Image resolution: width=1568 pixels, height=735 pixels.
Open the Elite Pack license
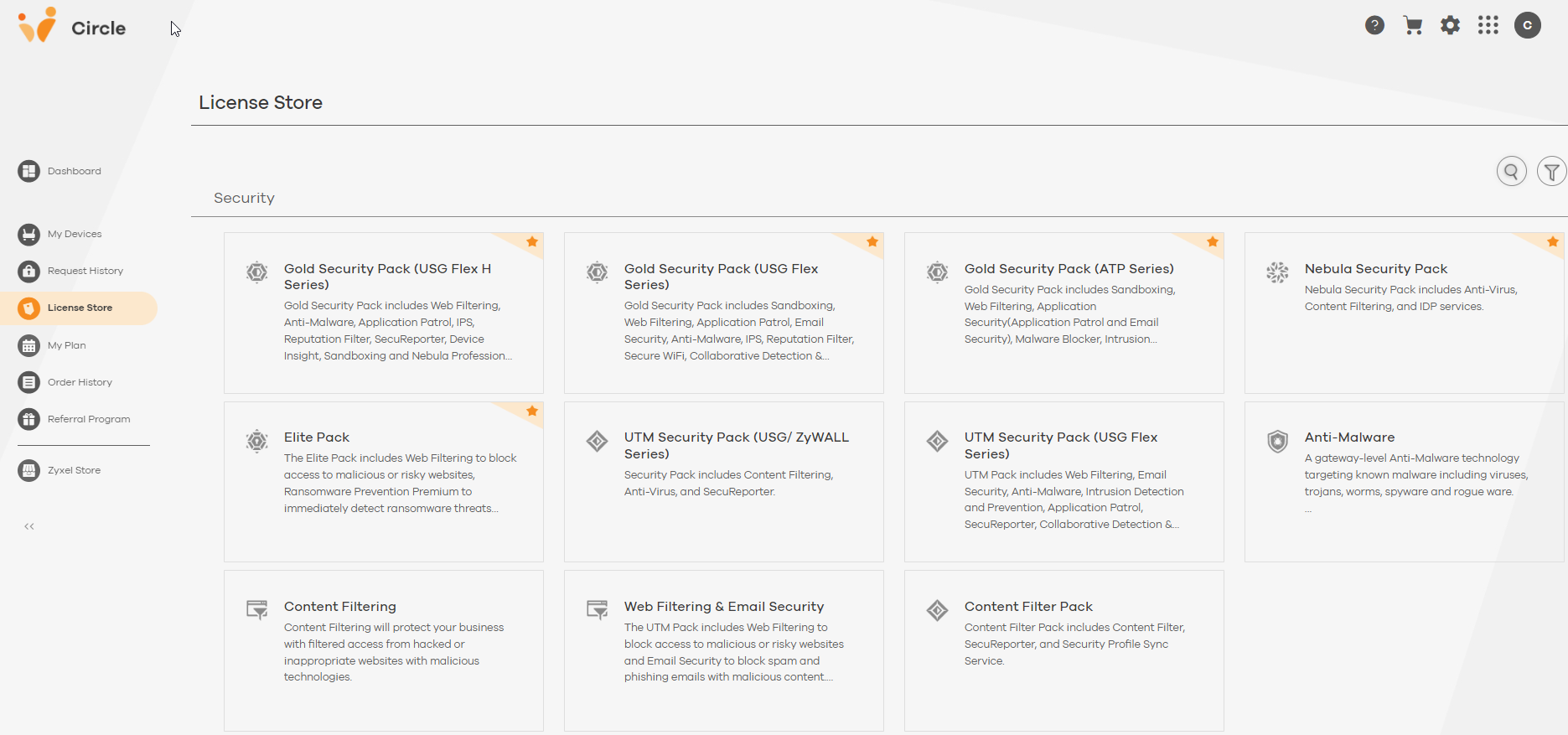(x=383, y=481)
